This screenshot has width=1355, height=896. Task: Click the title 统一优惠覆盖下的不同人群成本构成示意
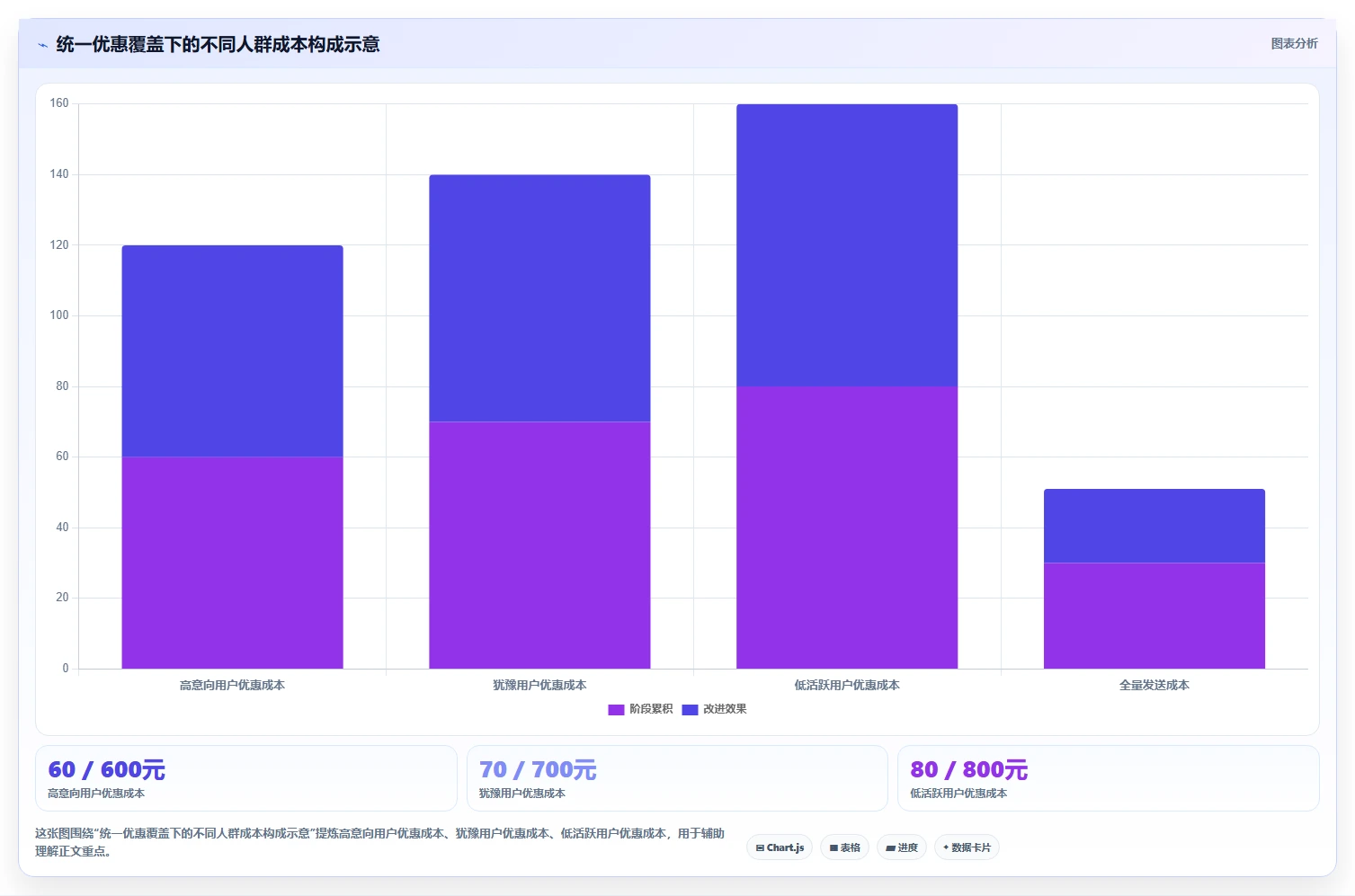pyautogui.click(x=218, y=44)
